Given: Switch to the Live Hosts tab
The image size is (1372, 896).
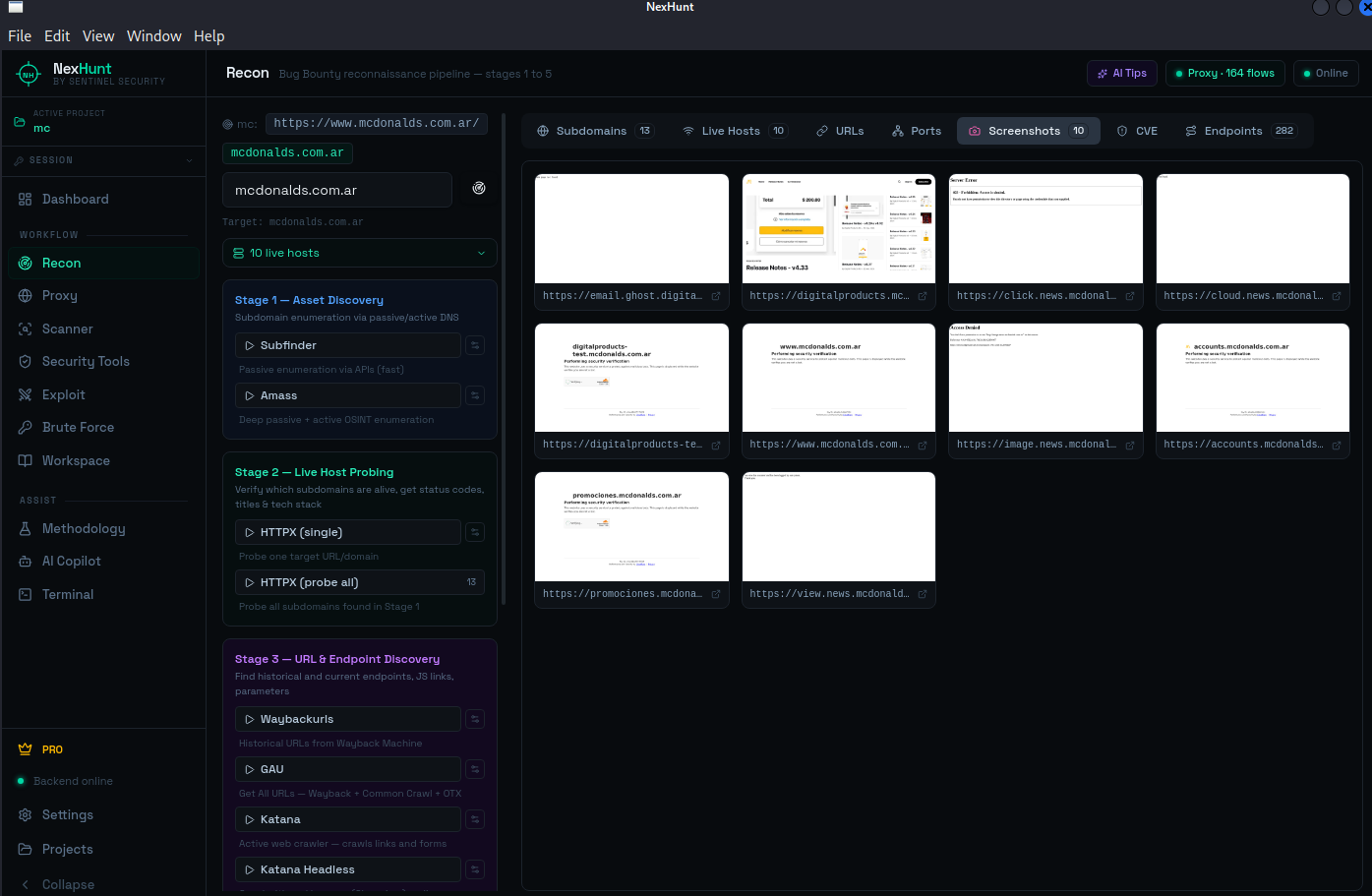Looking at the screenshot, I should pyautogui.click(x=734, y=131).
